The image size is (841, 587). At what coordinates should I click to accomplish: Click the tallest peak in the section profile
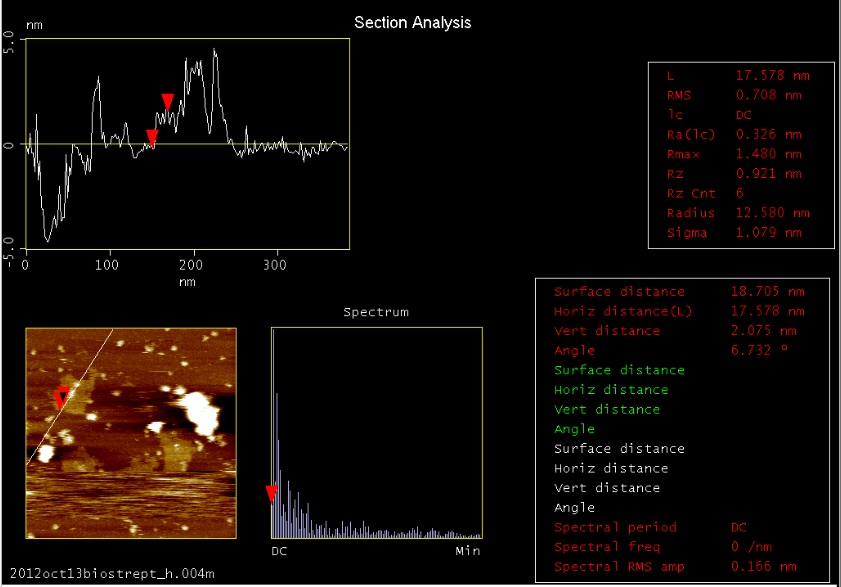pyautogui.click(x=214, y=50)
